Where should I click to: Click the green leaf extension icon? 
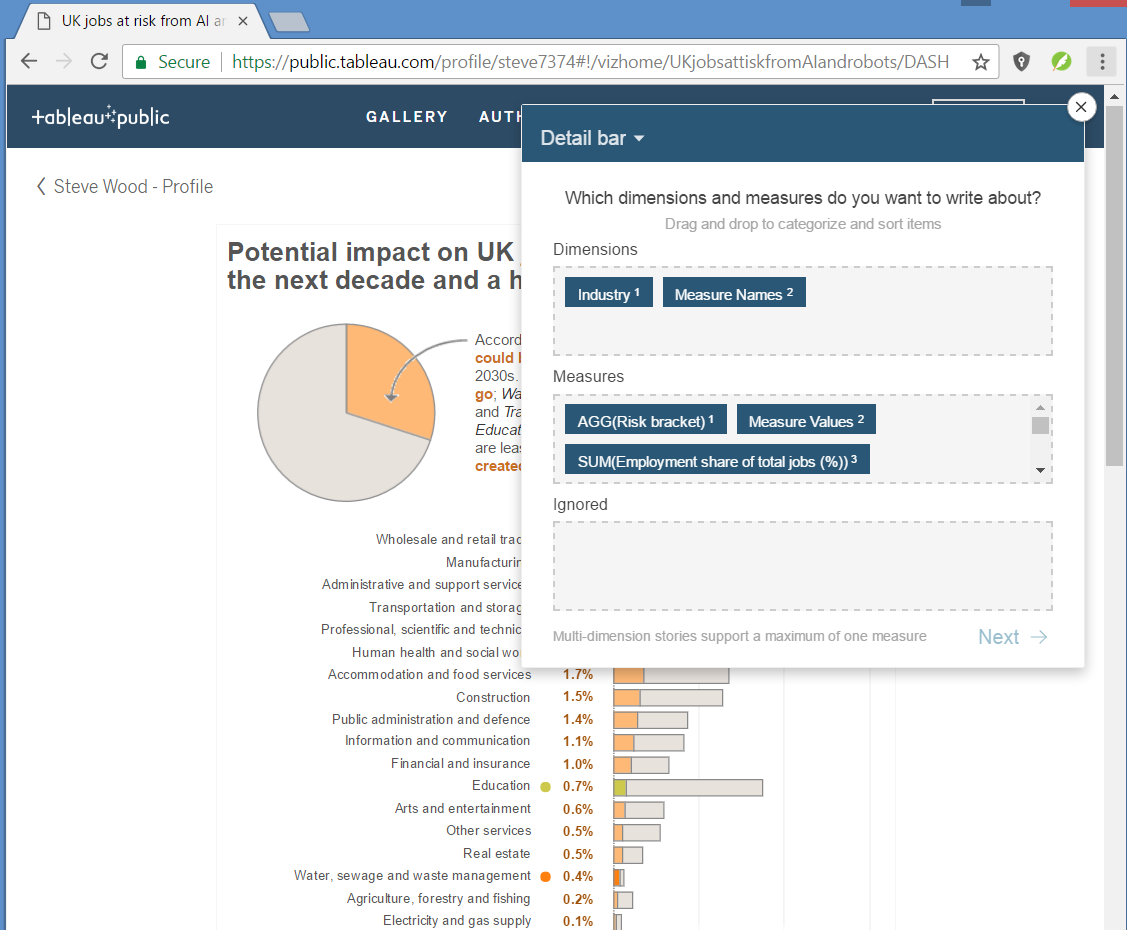(x=1061, y=62)
